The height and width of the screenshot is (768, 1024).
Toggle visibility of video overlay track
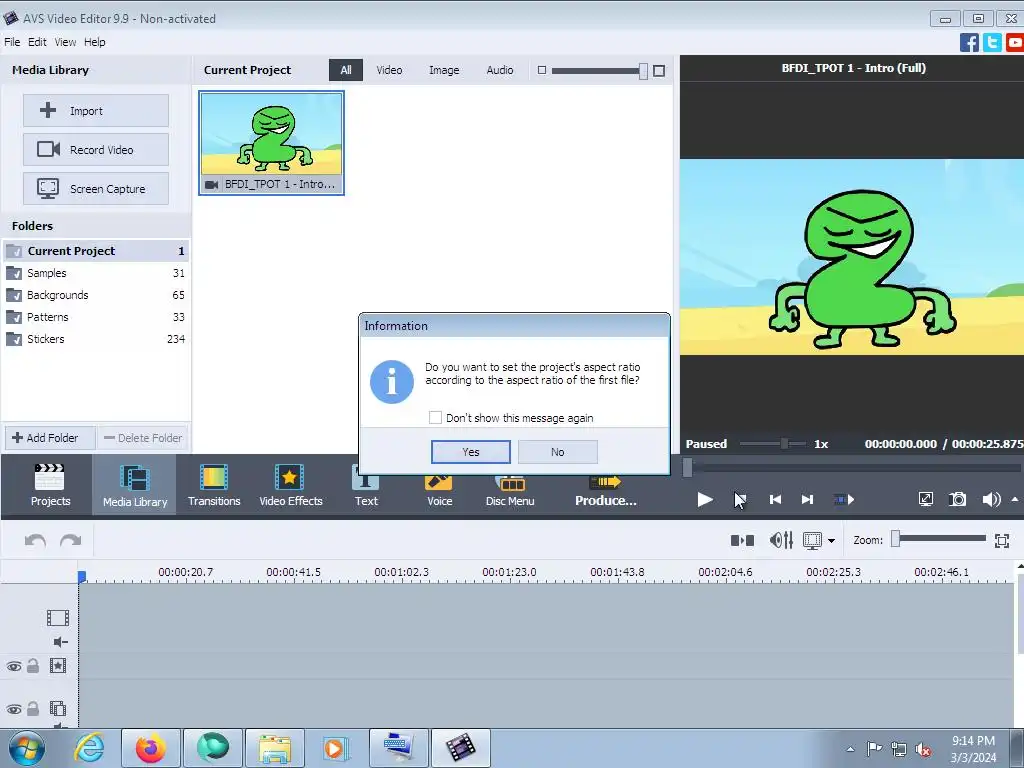point(14,709)
